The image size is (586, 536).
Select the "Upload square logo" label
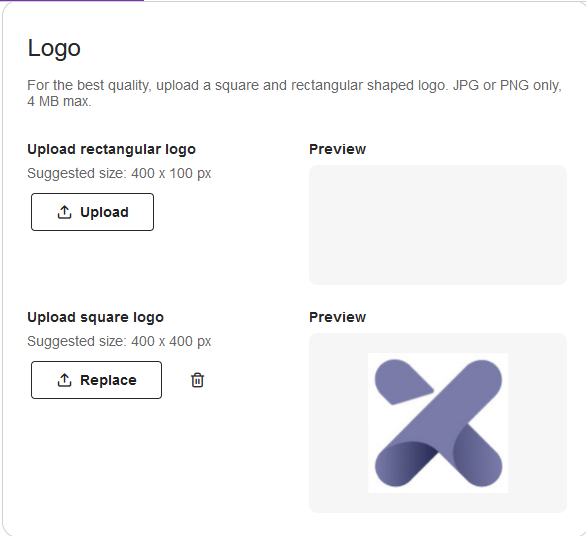[x=95, y=317]
